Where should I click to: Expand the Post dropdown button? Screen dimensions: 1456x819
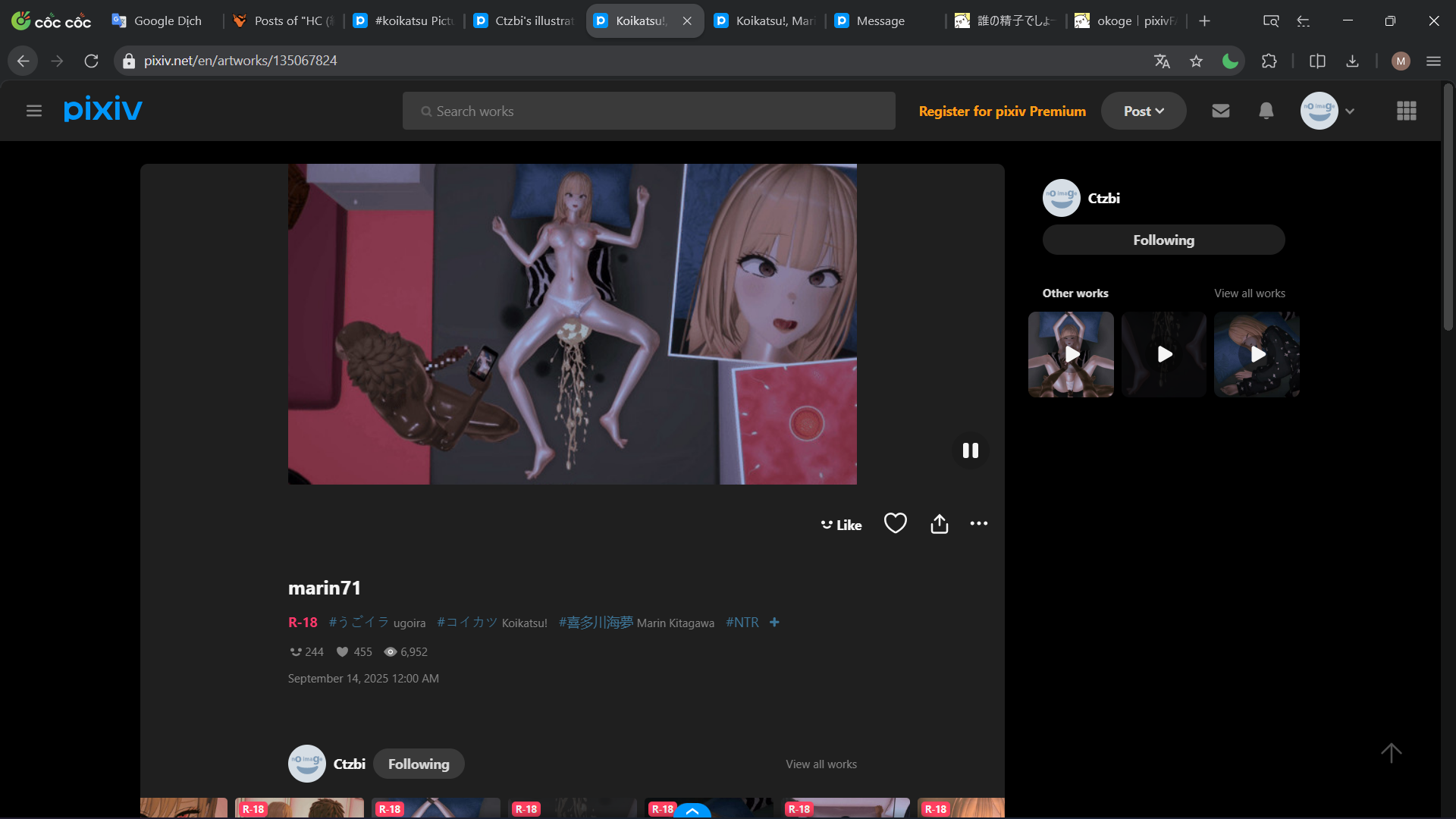1144,111
